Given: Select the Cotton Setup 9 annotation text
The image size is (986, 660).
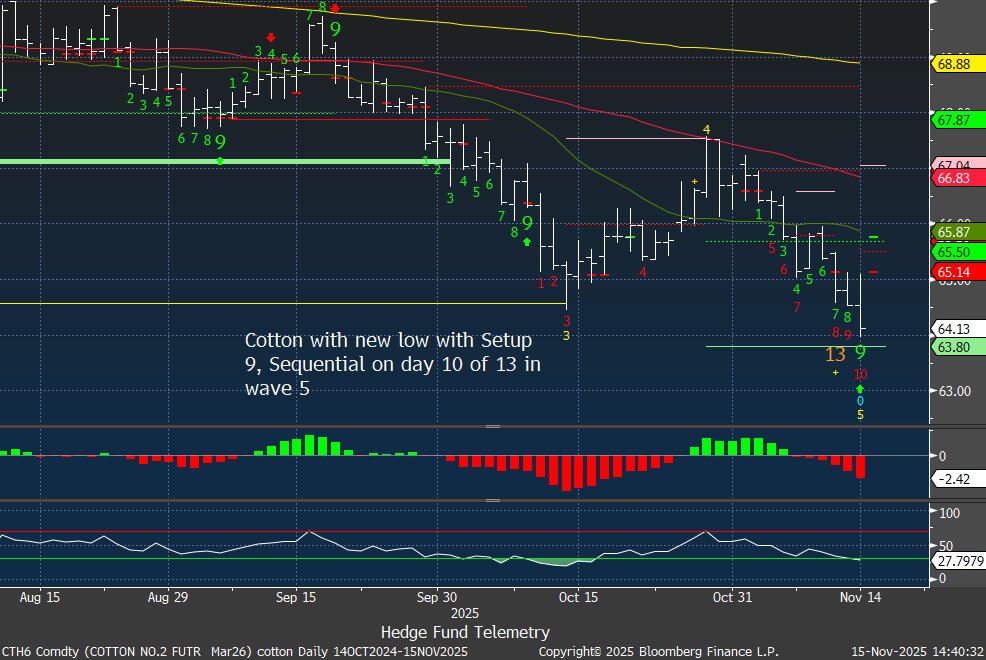Looking at the screenshot, I should 394,364.
